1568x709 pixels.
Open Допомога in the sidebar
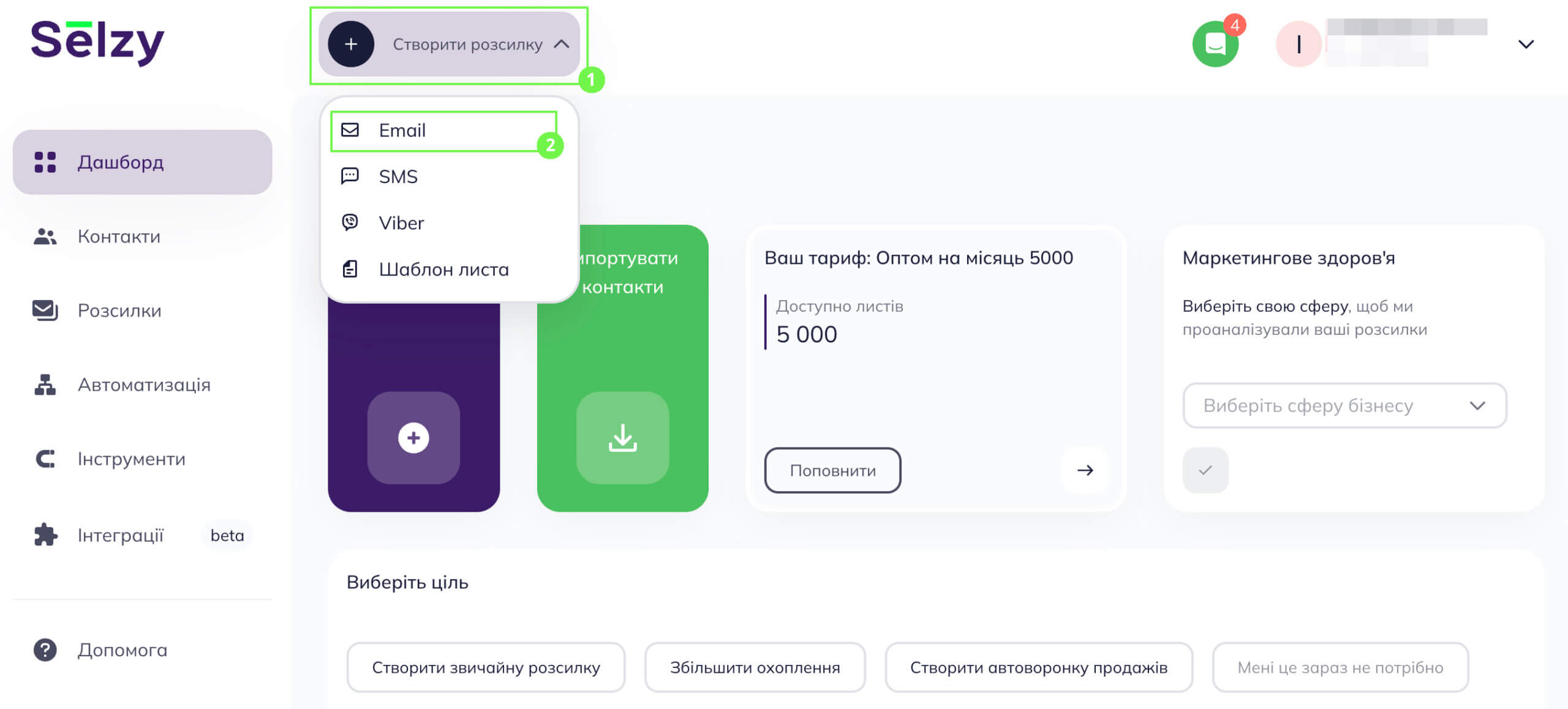click(x=143, y=650)
